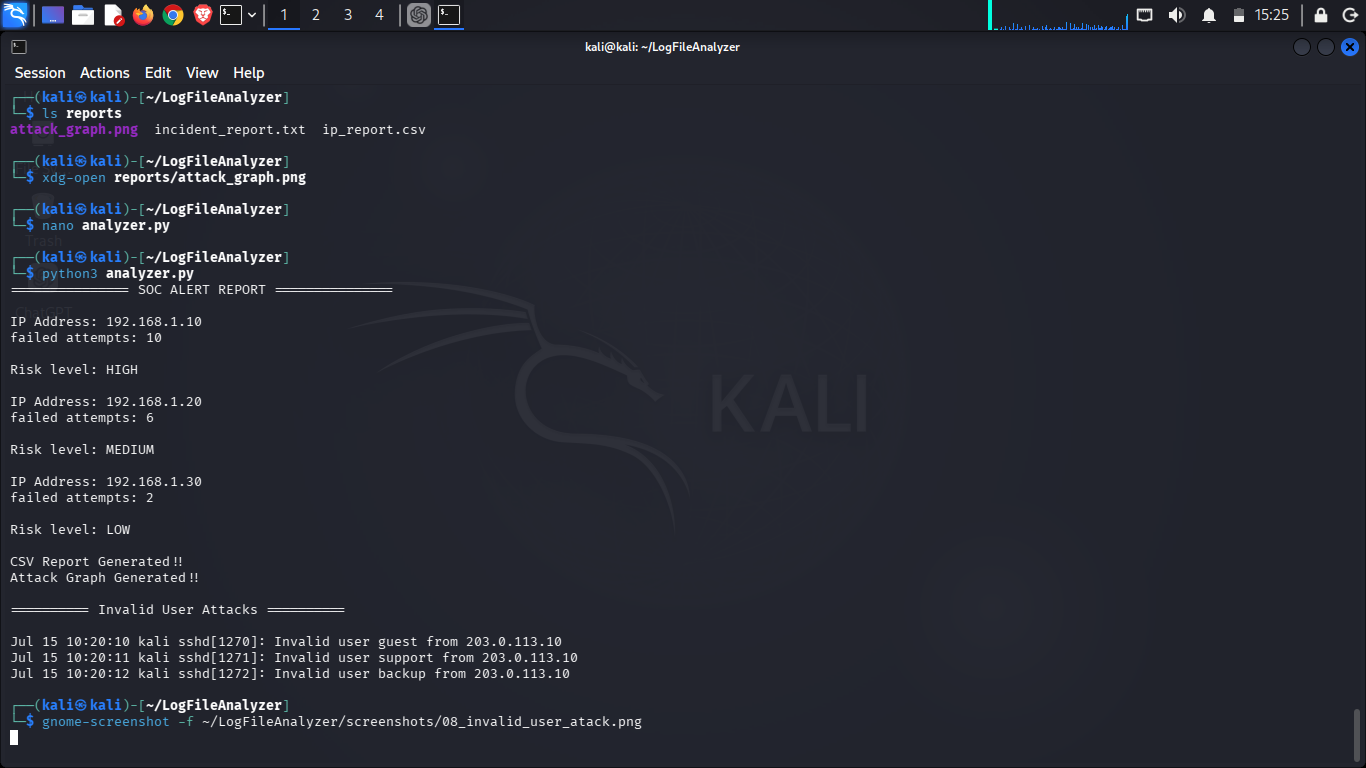The image size is (1366, 768).
Task: Click 'Attack Graph Generated!!' line
Action: [105, 578]
